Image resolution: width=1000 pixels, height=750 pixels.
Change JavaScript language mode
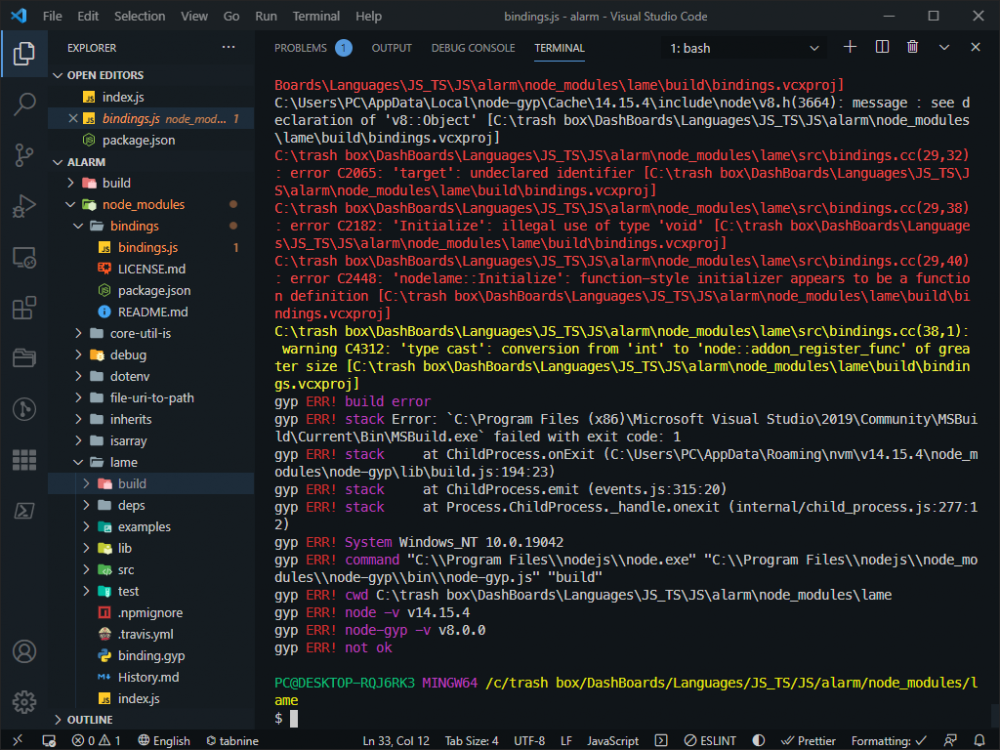coord(613,740)
